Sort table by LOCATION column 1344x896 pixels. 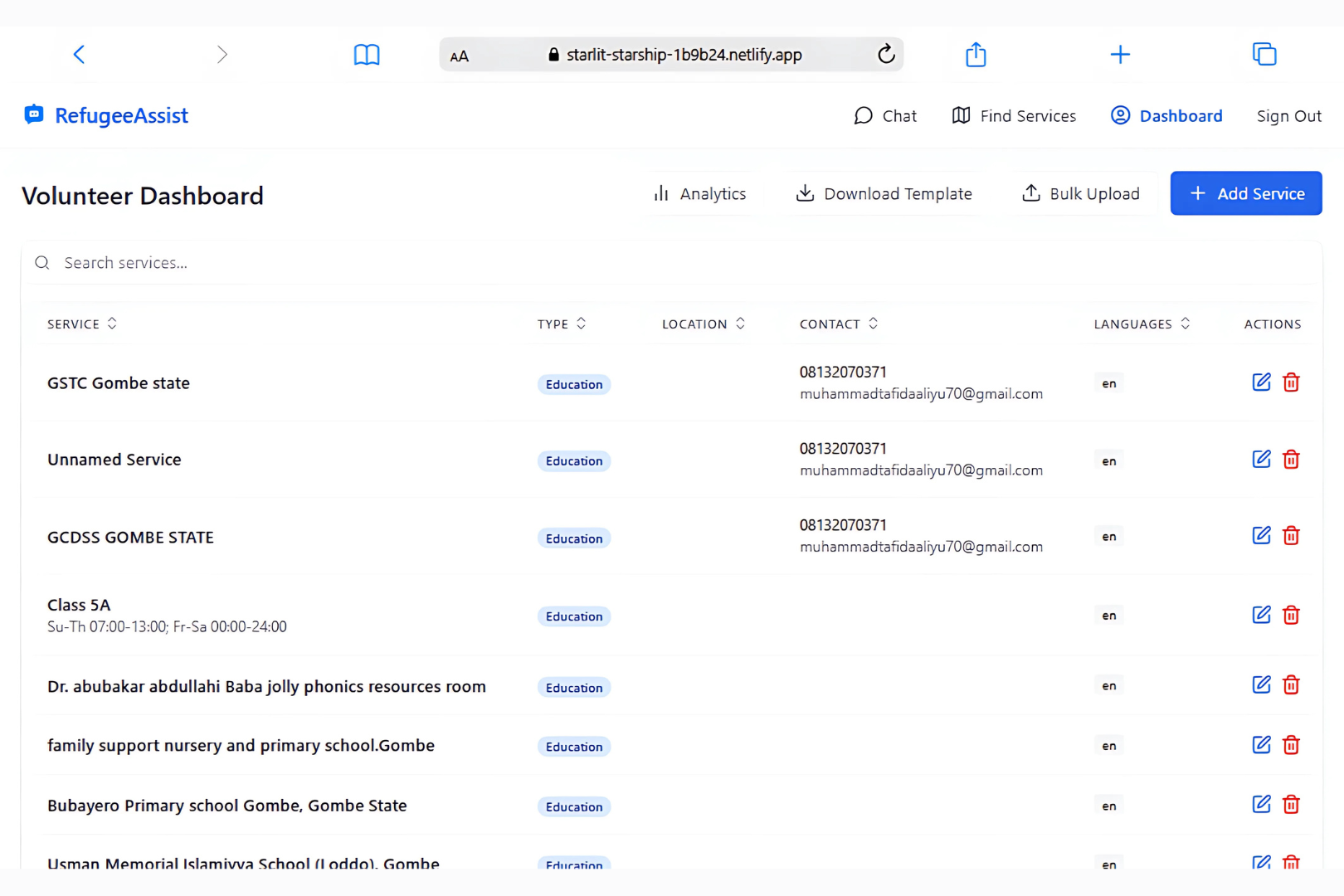click(x=704, y=324)
